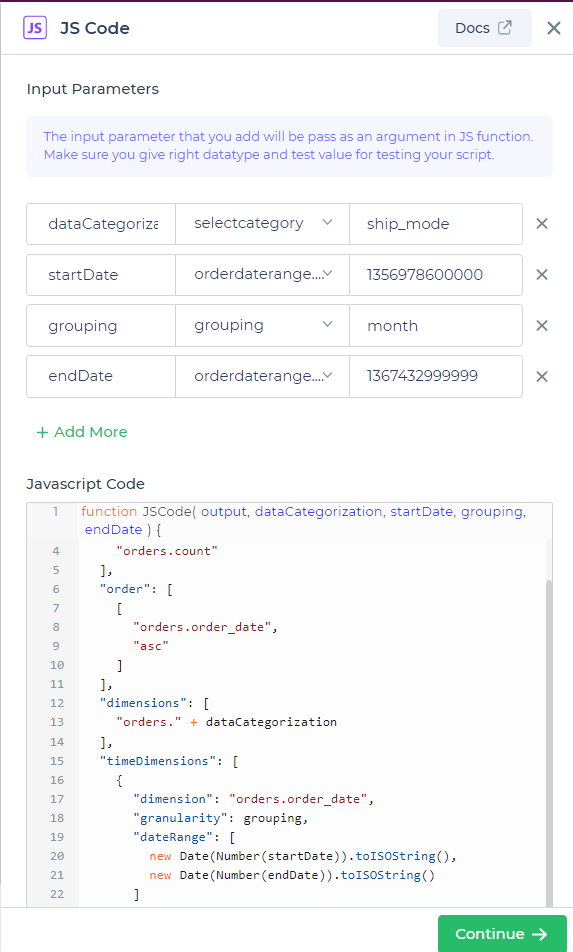Open the endDate orderdaterange dropdown
This screenshot has height=952, width=573.
point(262,376)
